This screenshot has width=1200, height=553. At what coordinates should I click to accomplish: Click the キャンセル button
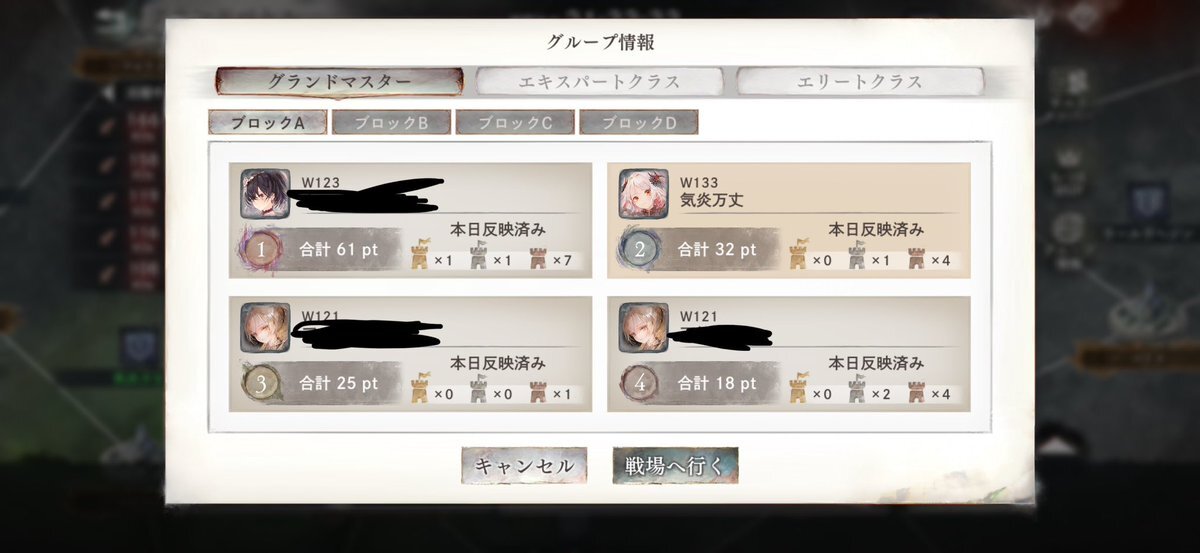(x=524, y=466)
